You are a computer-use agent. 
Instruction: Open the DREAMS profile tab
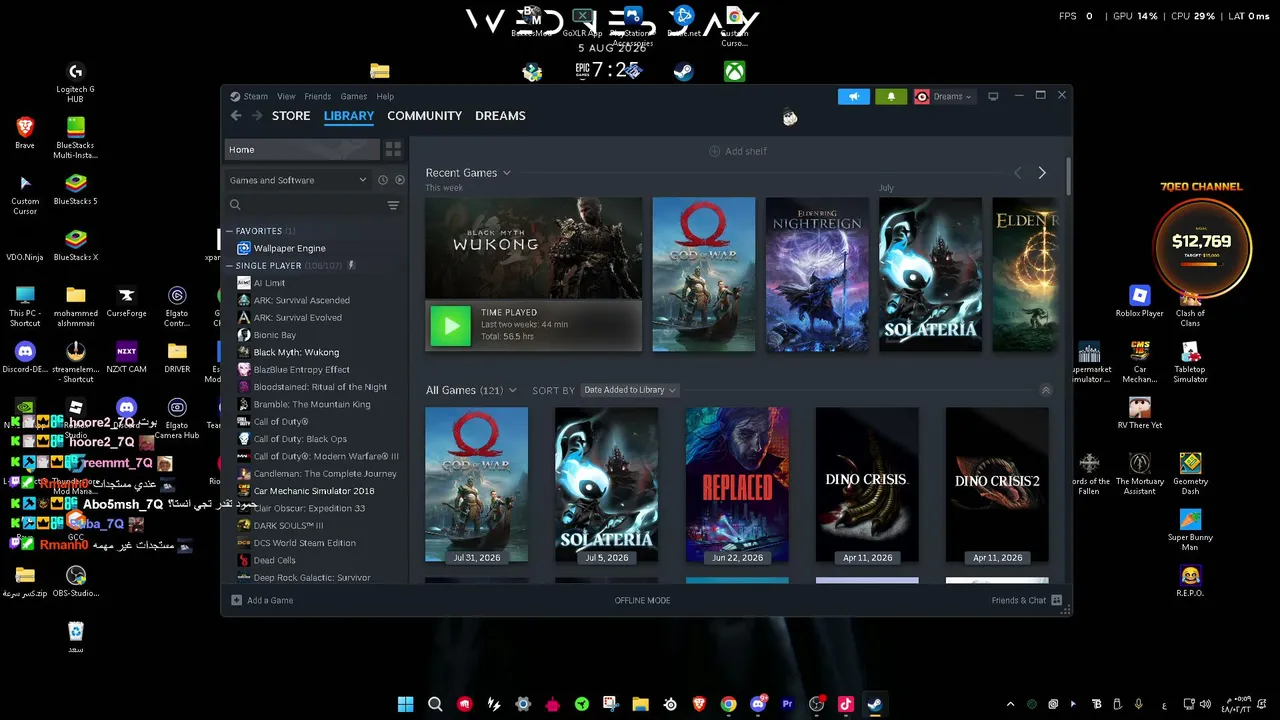tap(500, 116)
